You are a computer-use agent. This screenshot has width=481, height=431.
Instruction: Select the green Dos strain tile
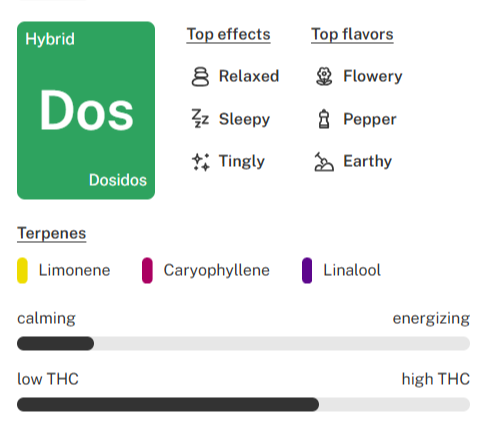(86, 110)
